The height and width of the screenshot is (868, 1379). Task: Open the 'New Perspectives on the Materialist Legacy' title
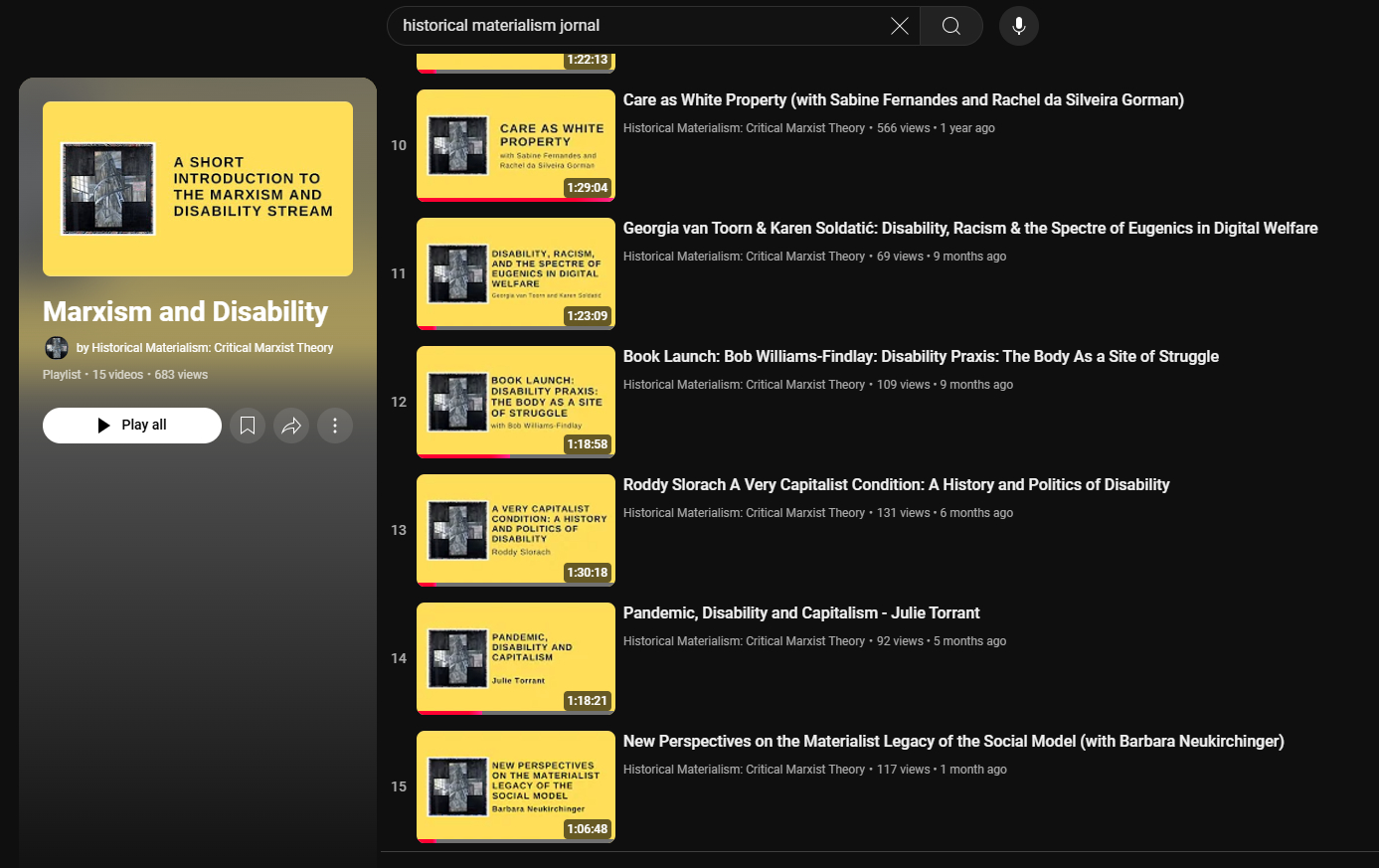[952, 742]
